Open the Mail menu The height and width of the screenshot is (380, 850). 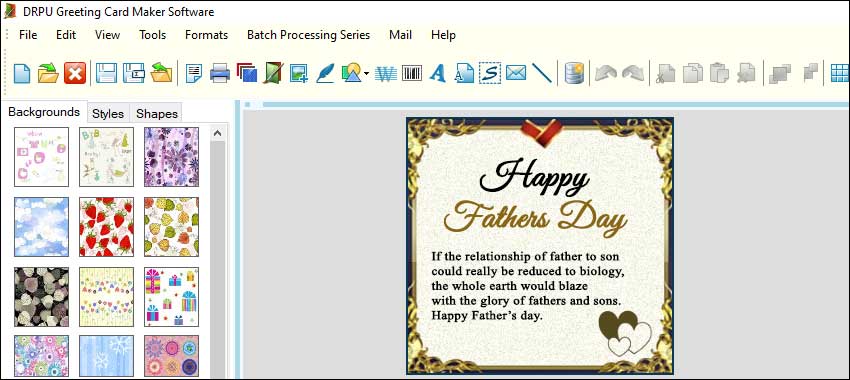point(401,35)
